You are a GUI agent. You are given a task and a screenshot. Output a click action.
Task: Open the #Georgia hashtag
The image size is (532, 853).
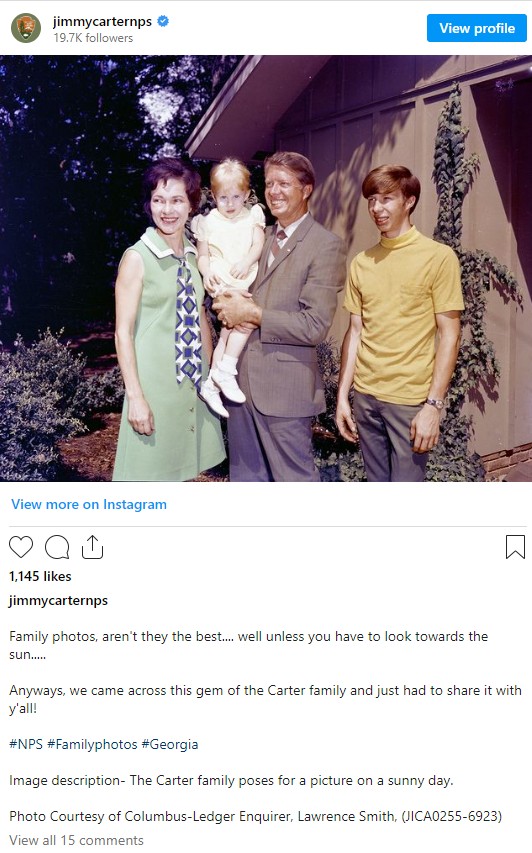pyautogui.click(x=170, y=744)
